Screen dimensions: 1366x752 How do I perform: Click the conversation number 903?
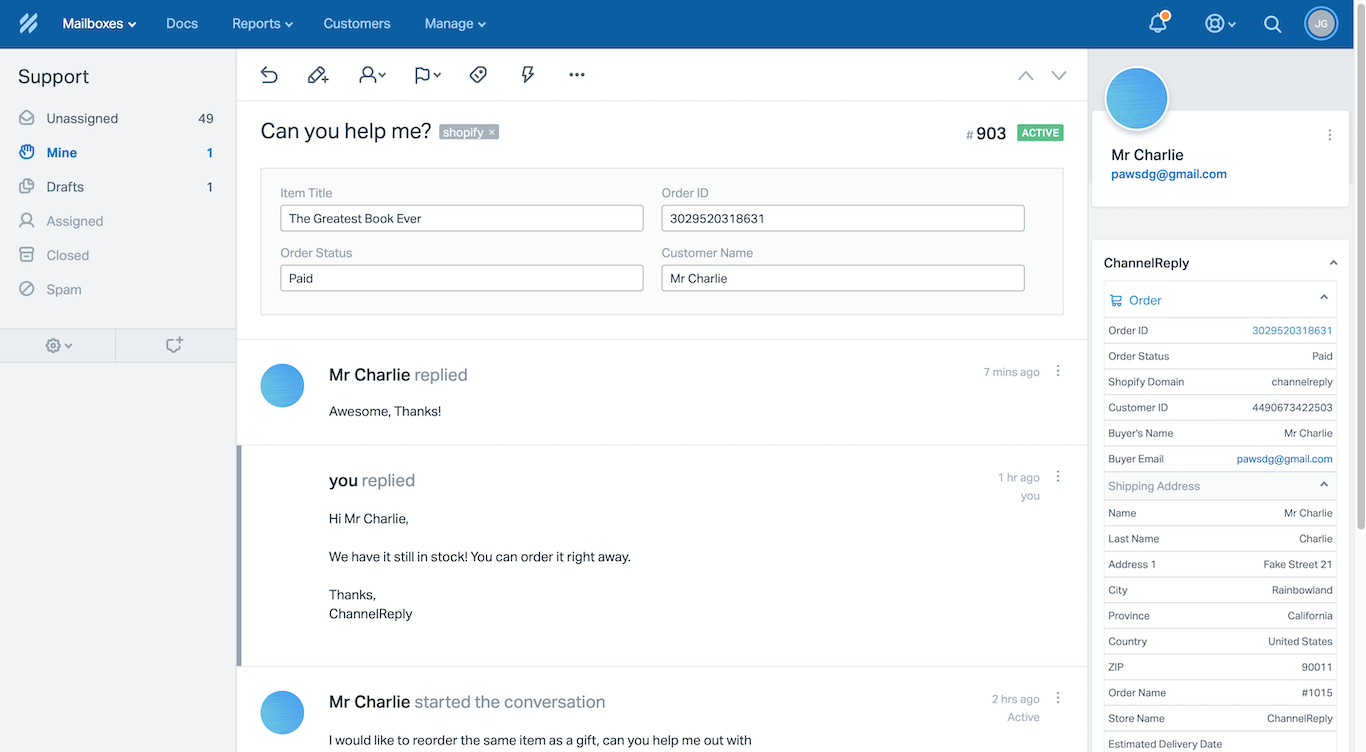pyautogui.click(x=990, y=133)
